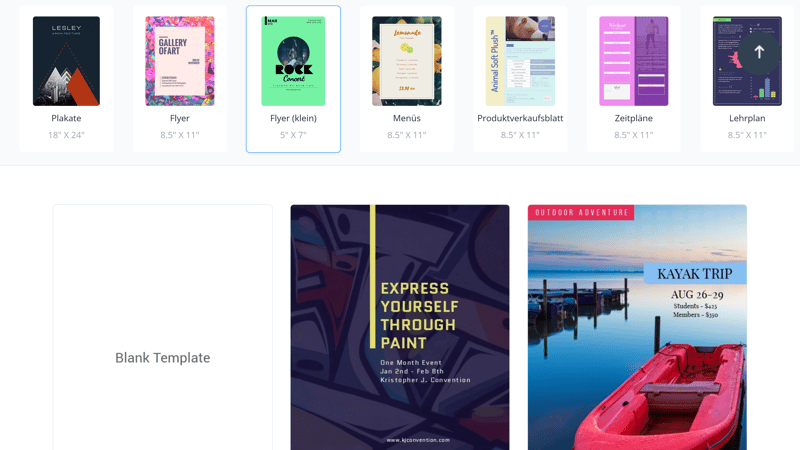Click the pink and purple schedule preview
The width and height of the screenshot is (800, 450).
(634, 61)
